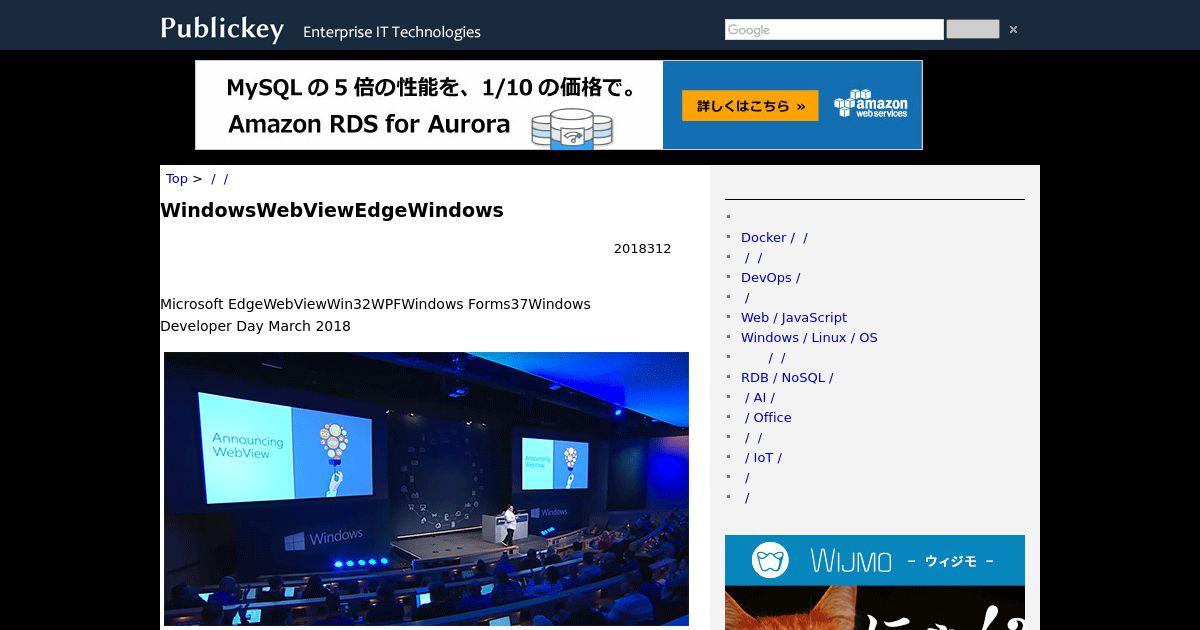This screenshot has width=1200, height=630.
Task: Click the gray search submit button
Action: (972, 29)
